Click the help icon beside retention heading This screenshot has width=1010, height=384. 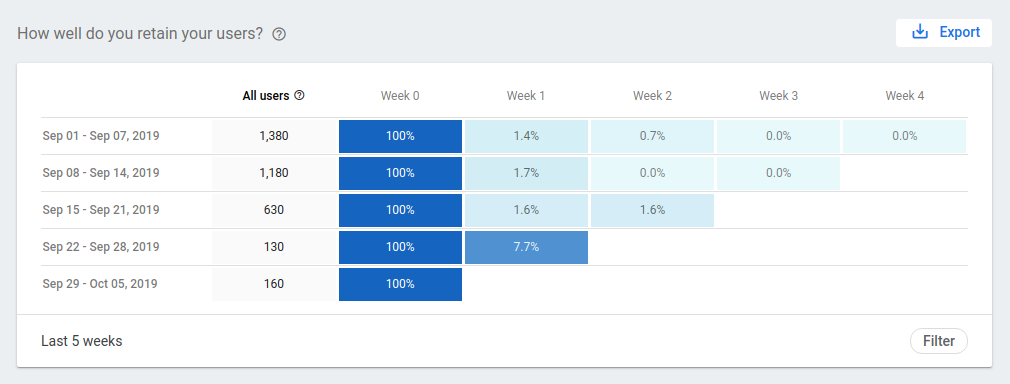pos(279,34)
